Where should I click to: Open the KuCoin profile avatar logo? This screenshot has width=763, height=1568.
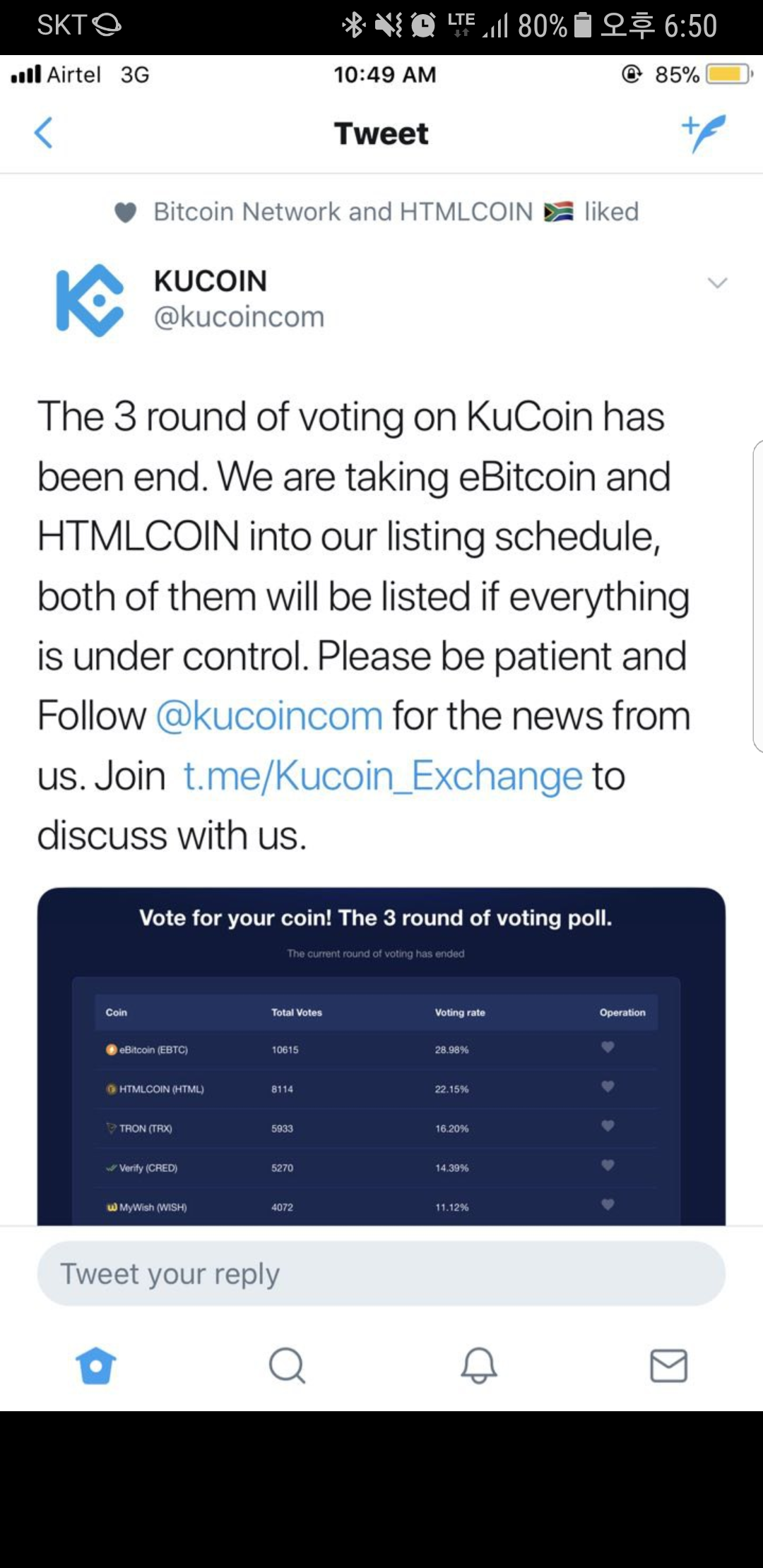click(x=90, y=300)
